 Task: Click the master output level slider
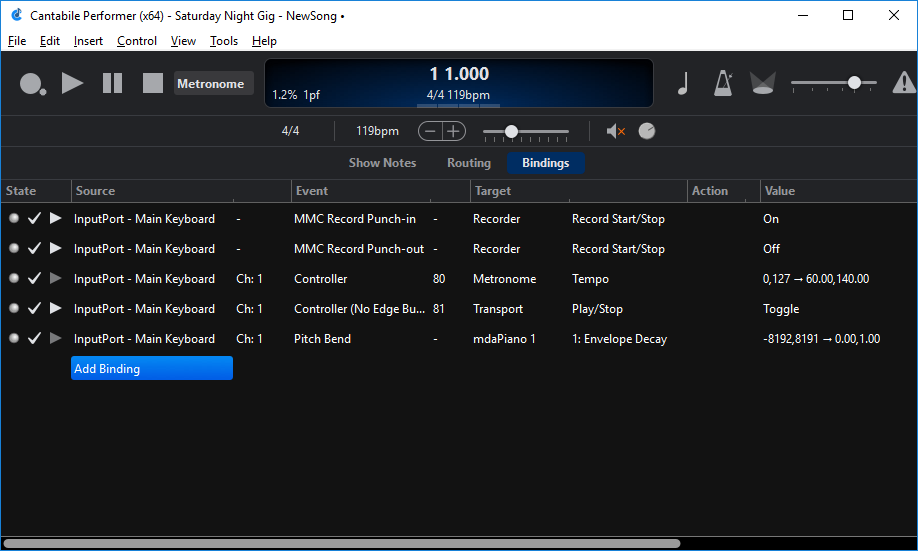[x=834, y=83]
